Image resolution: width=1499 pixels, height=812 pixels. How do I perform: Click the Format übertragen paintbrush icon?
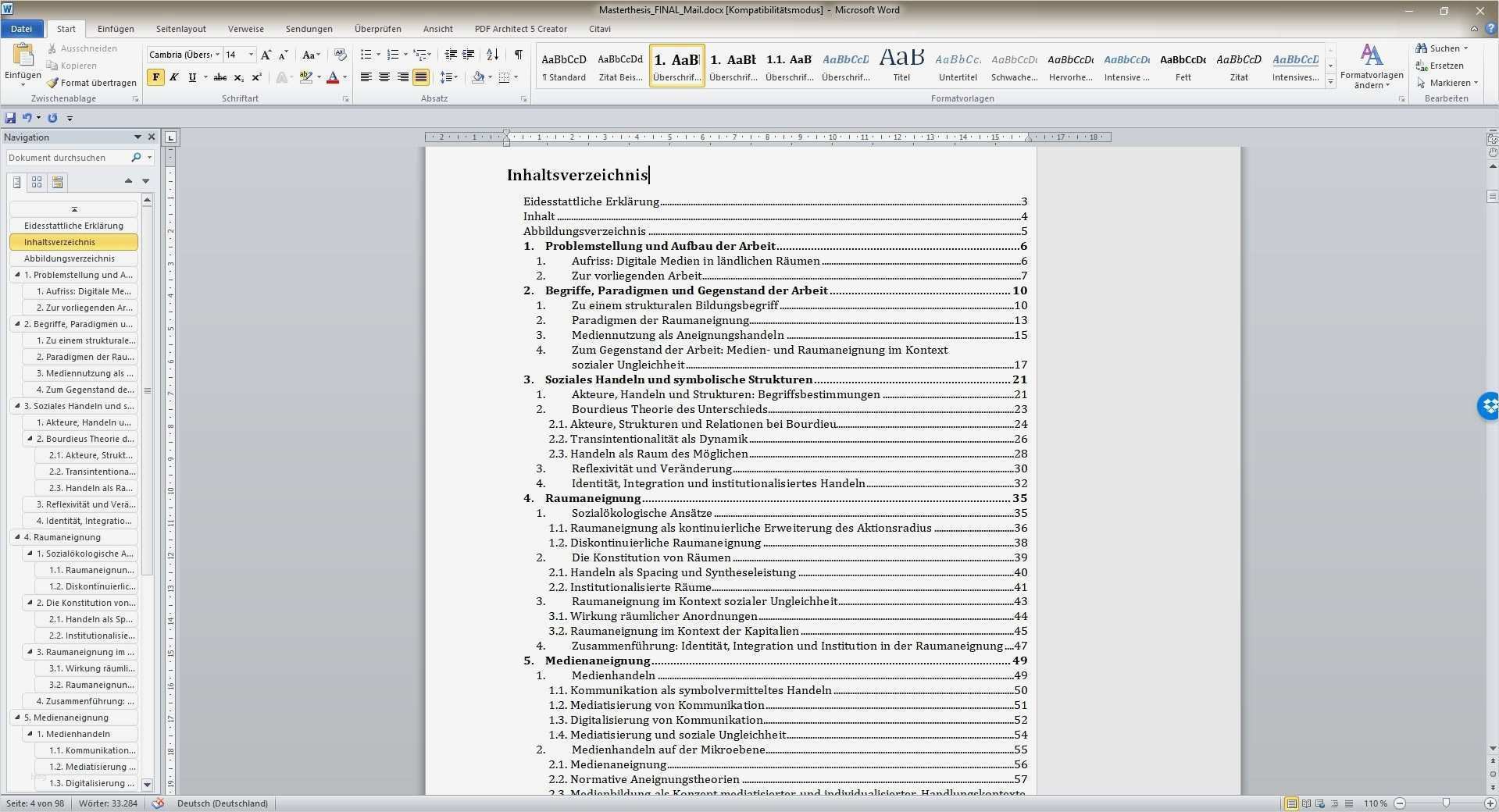click(x=52, y=83)
